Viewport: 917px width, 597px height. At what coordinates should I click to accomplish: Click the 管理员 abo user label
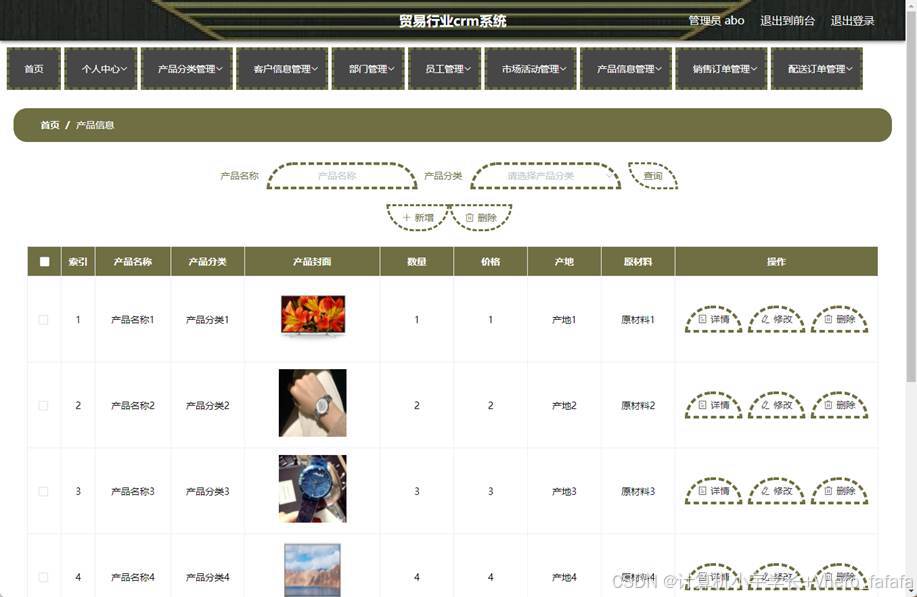coord(716,21)
